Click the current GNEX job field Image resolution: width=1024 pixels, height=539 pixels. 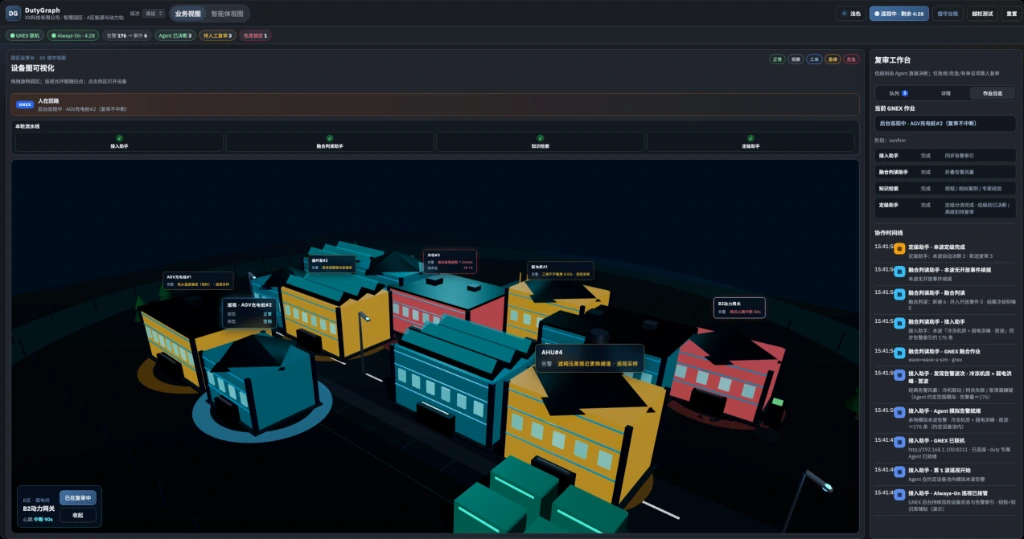tap(945, 123)
